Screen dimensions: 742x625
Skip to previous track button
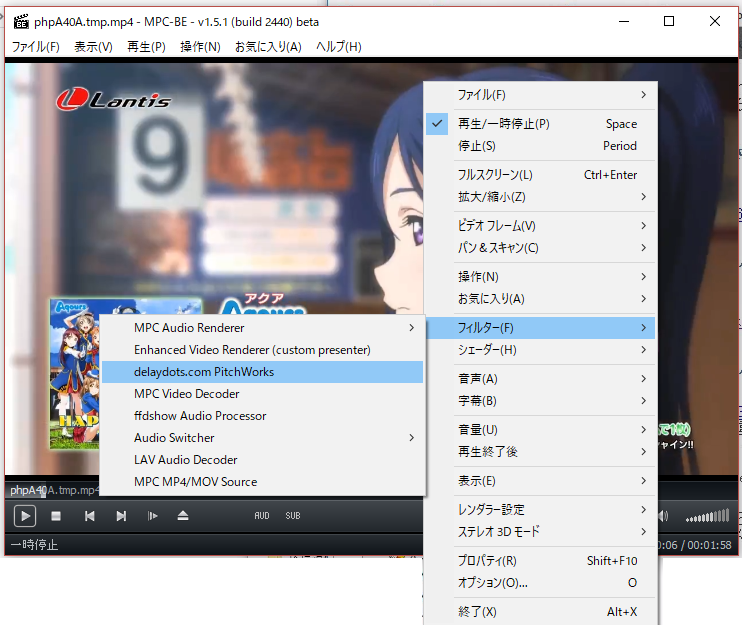[x=89, y=516]
